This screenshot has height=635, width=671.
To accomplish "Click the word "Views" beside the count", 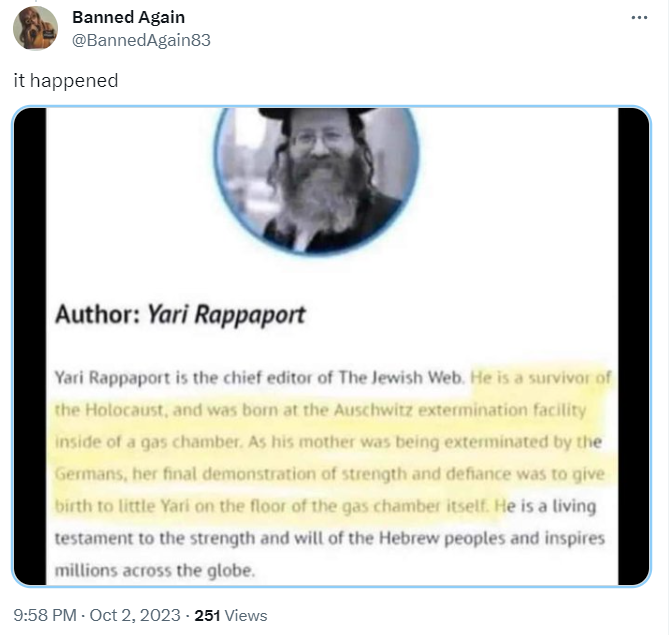I will (246, 615).
